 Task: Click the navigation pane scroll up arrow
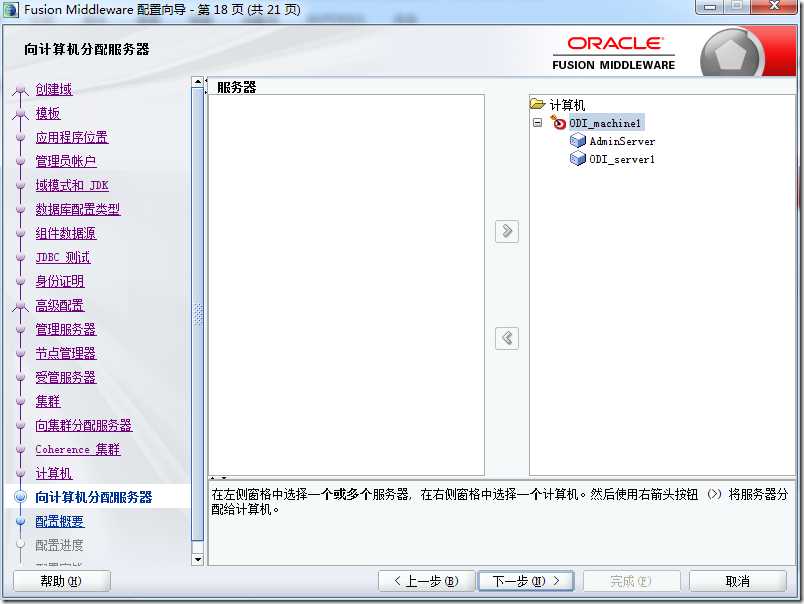tap(197, 82)
